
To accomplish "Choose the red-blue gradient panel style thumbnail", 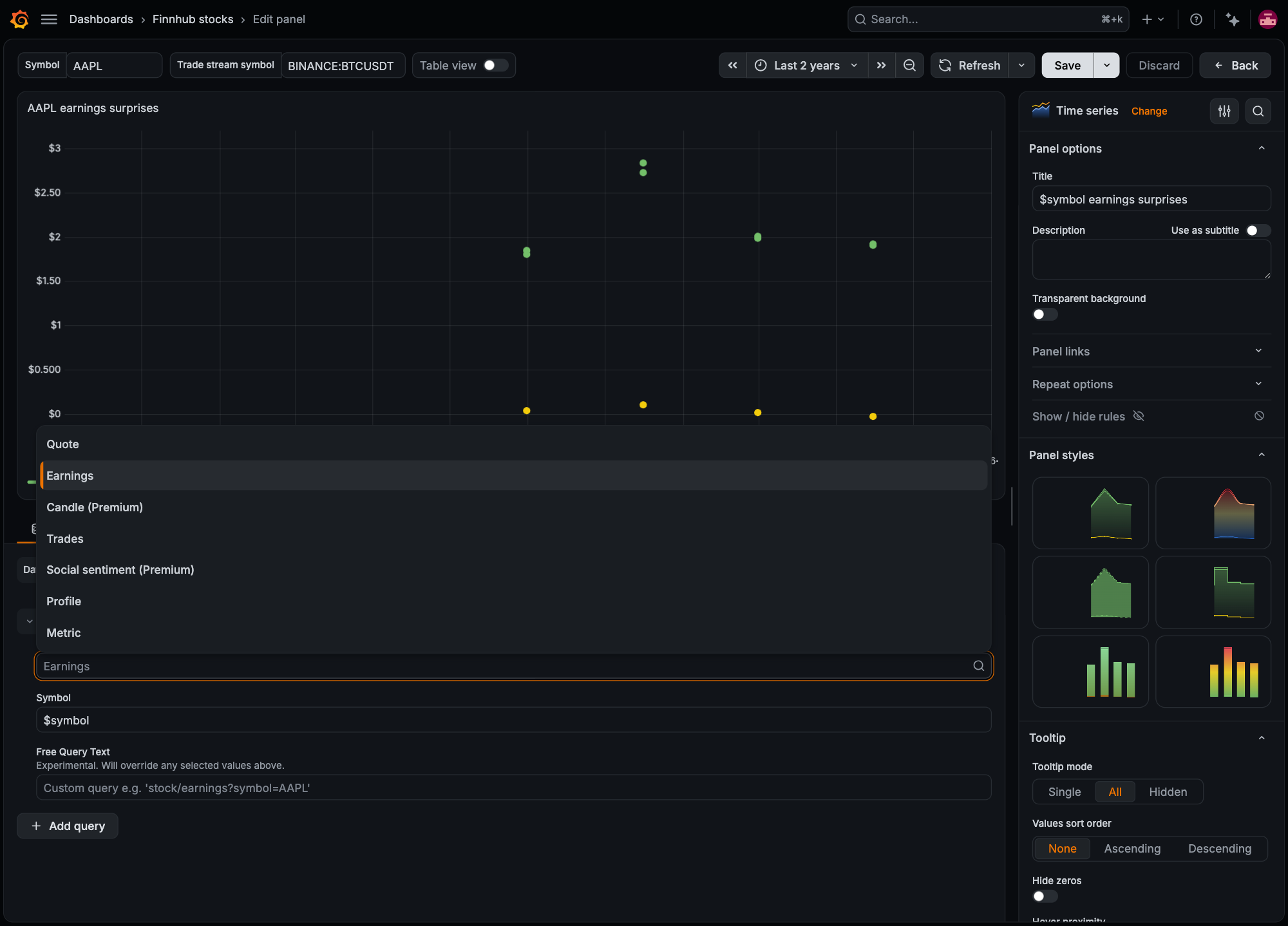I will [x=1213, y=513].
